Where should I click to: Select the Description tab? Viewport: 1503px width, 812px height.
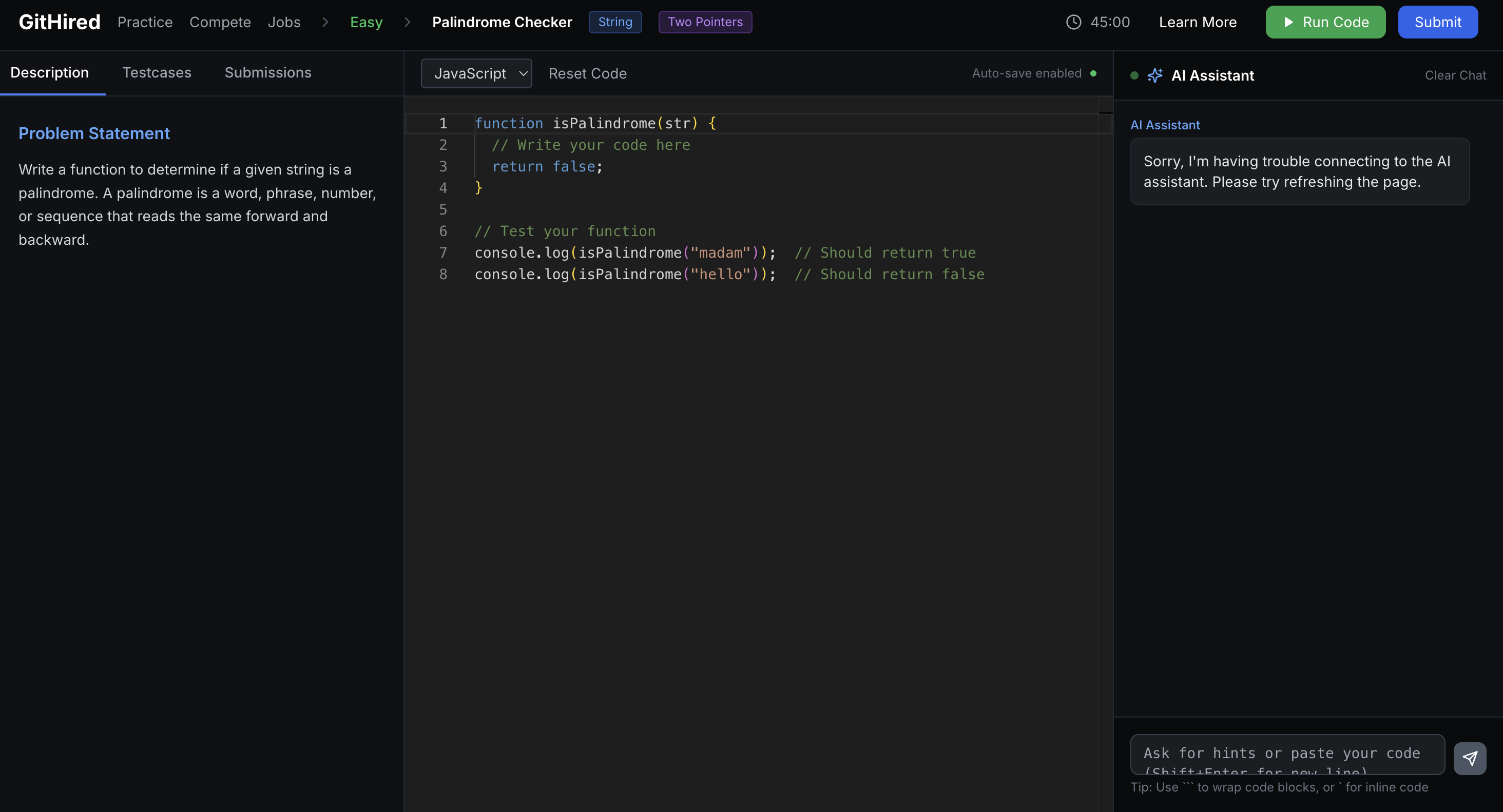[50, 73]
